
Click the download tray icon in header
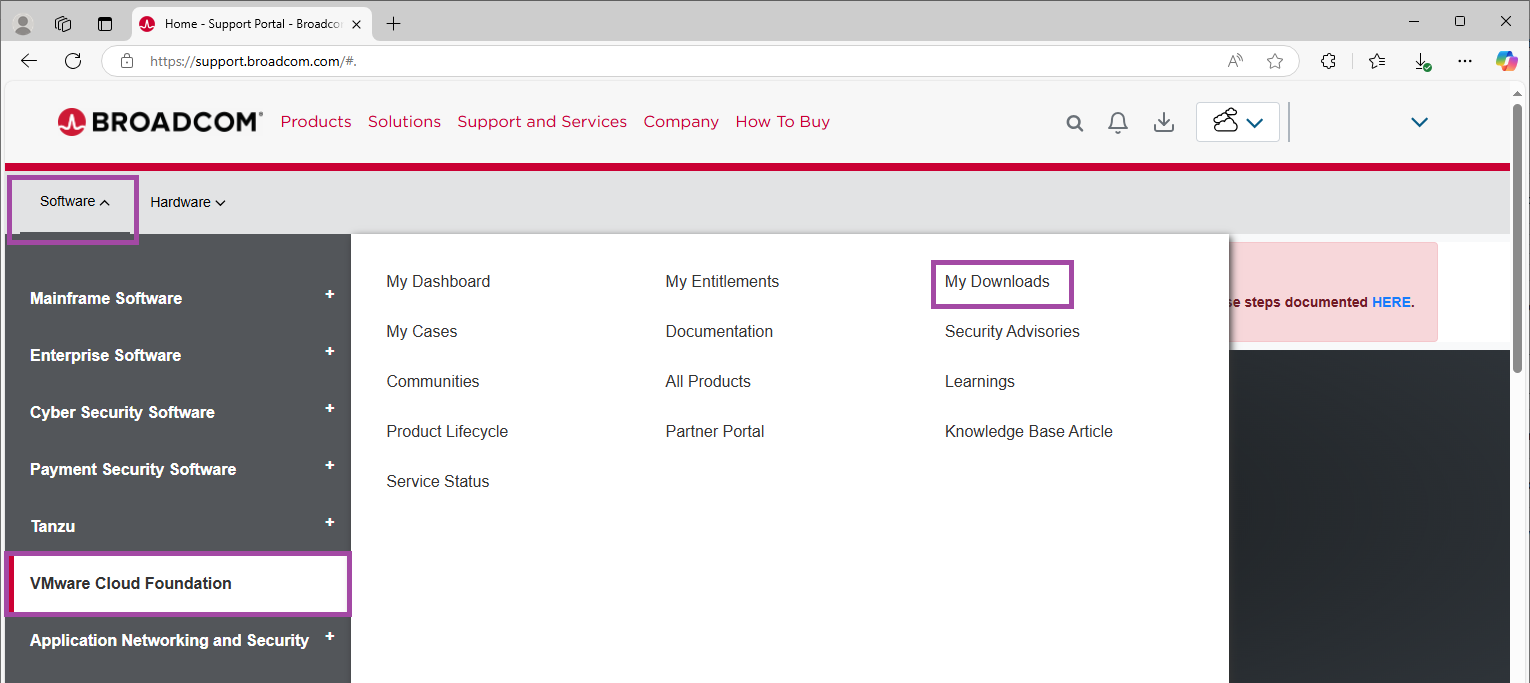pyautogui.click(x=1163, y=123)
